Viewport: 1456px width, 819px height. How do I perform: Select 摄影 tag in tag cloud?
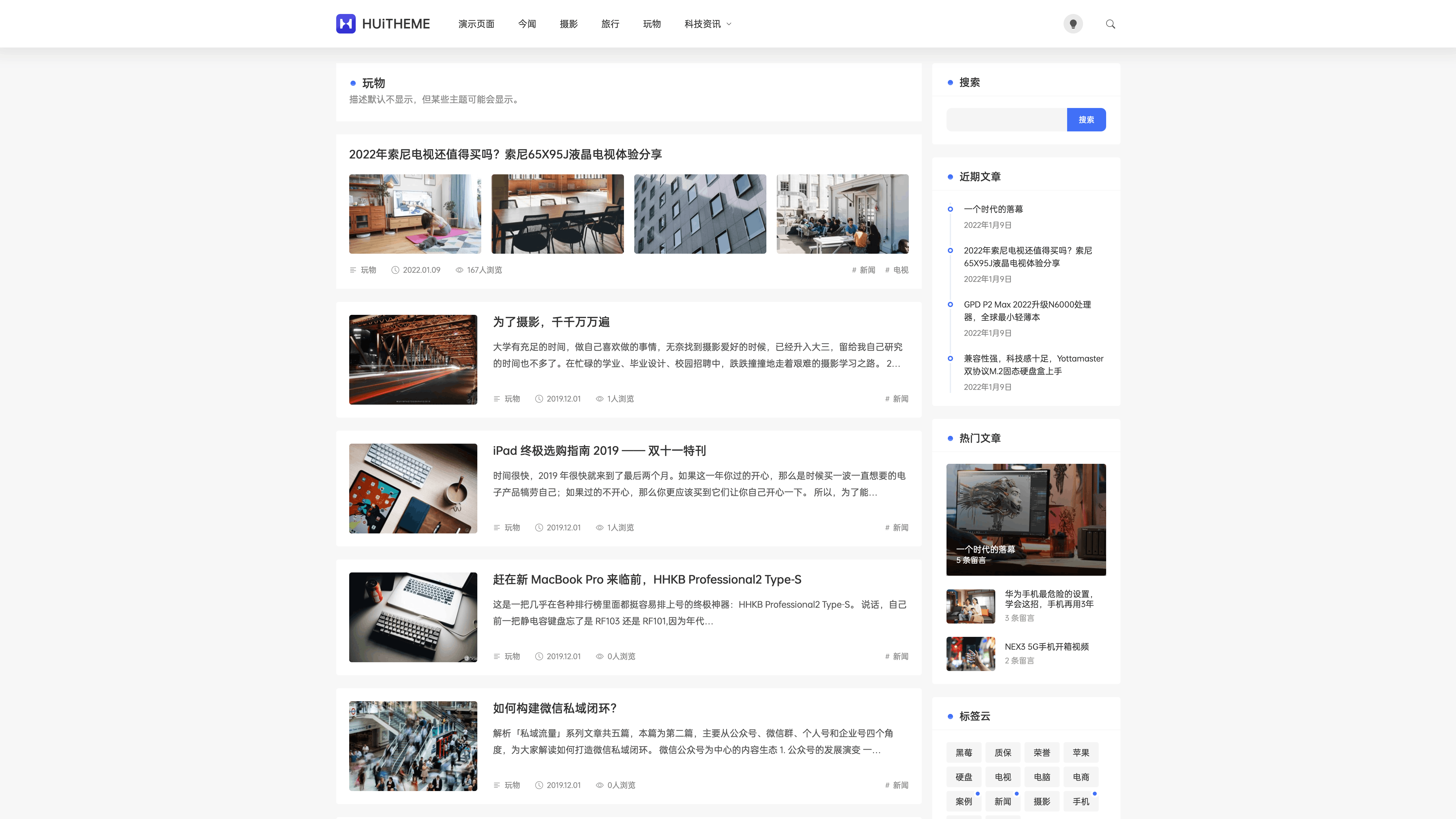[x=1042, y=801]
